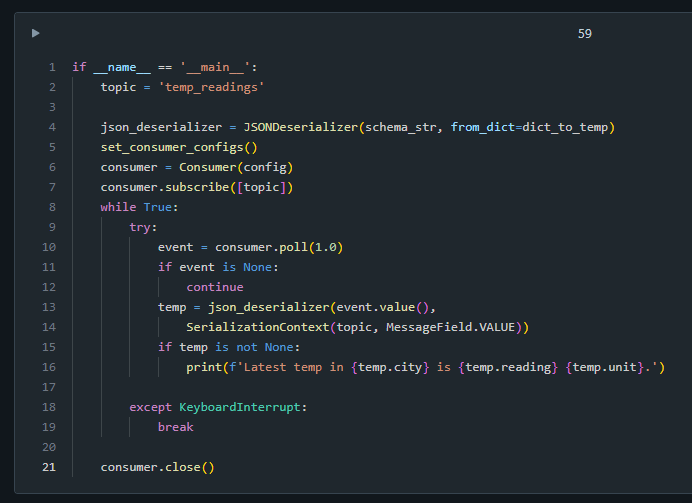Click from_dict keyword argument
The width and height of the screenshot is (692, 503).
click(483, 127)
